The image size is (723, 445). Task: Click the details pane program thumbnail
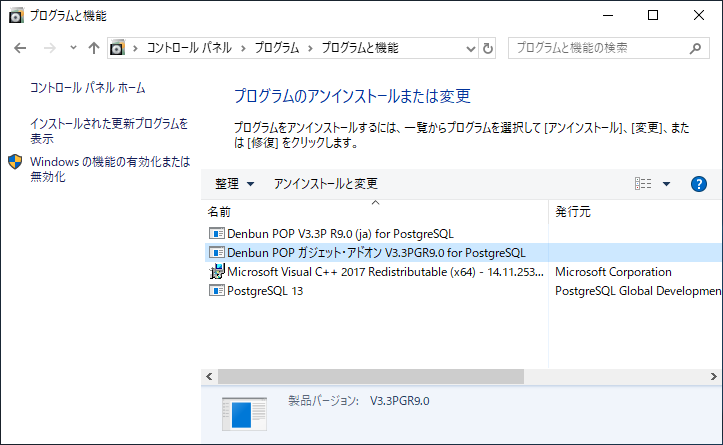244,414
